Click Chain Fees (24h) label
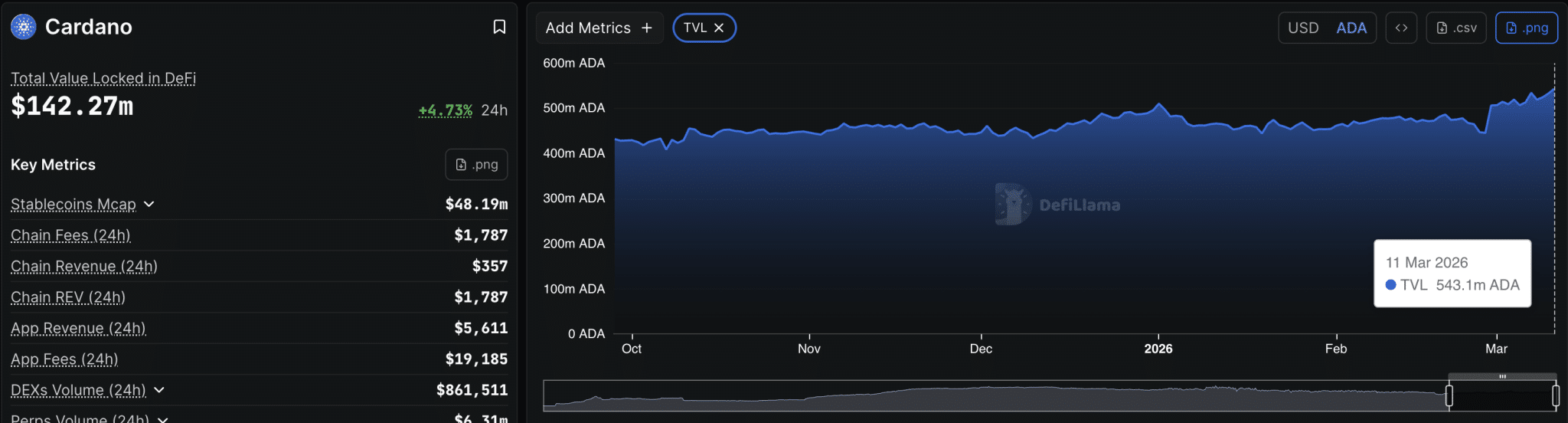This screenshot has width=1568, height=423. click(70, 235)
